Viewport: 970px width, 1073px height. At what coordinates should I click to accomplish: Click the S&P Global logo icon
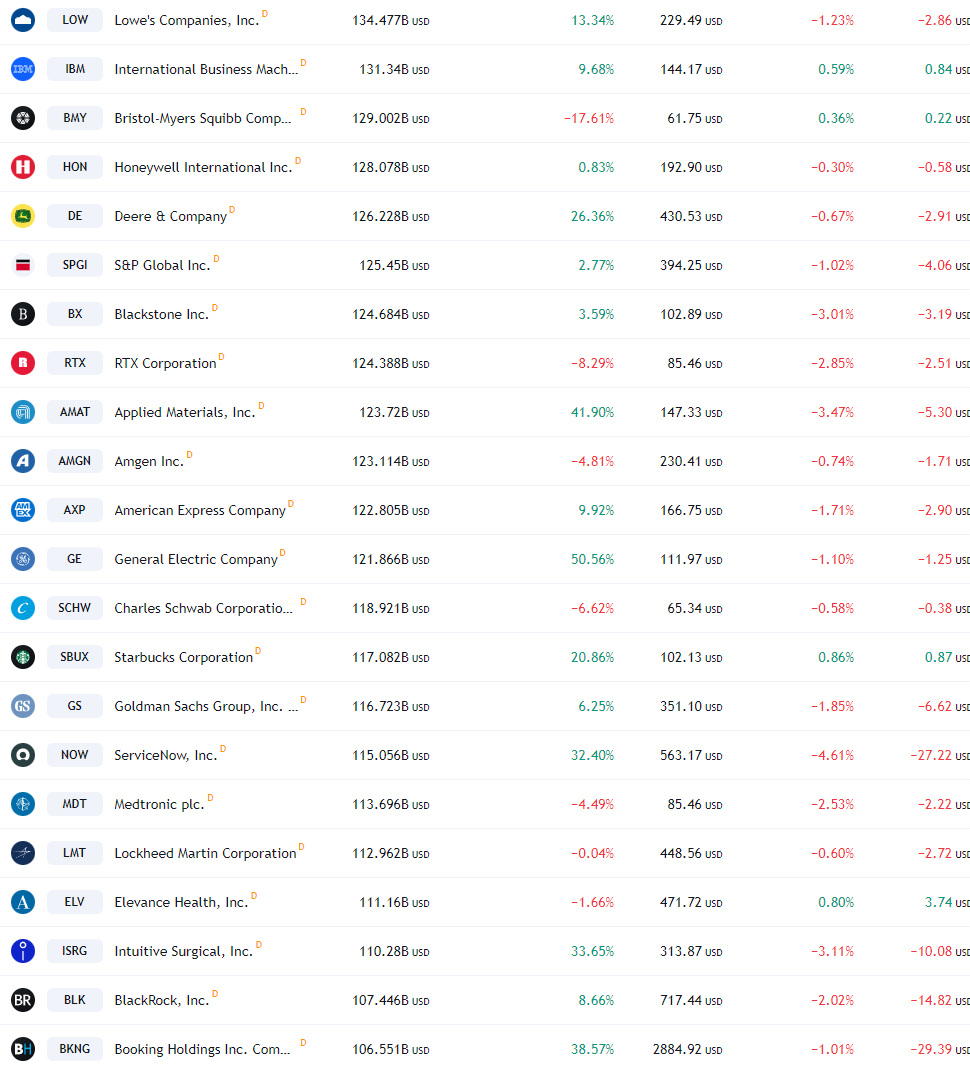pyautogui.click(x=23, y=265)
